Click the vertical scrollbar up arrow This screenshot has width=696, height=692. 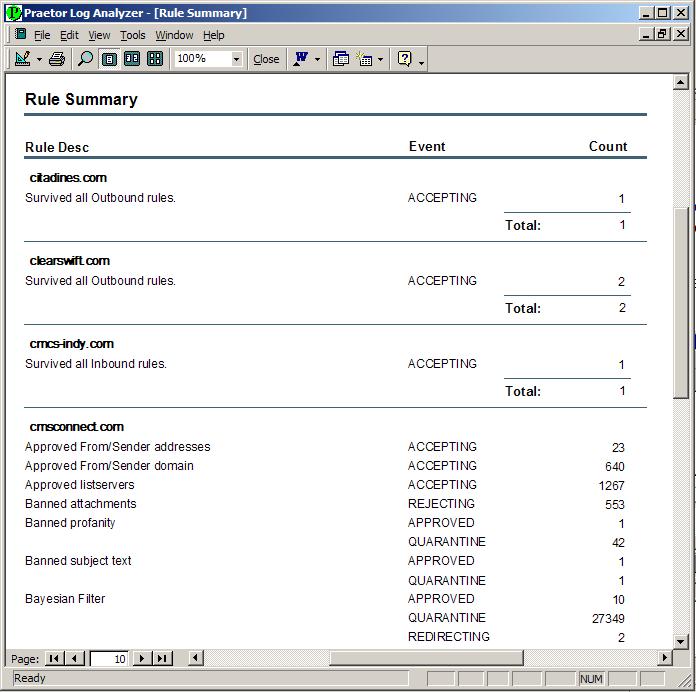pos(680,82)
